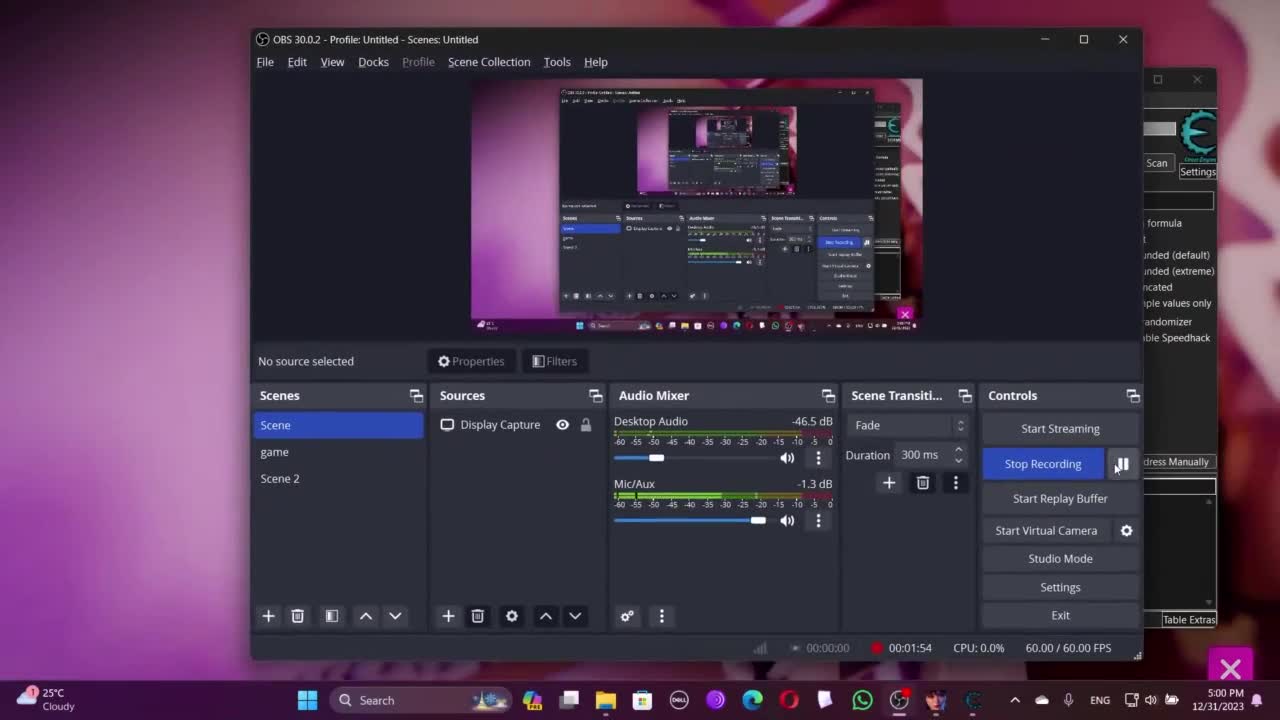Delete the selected scene transition
The width and height of the screenshot is (1280, 720).
click(x=922, y=483)
